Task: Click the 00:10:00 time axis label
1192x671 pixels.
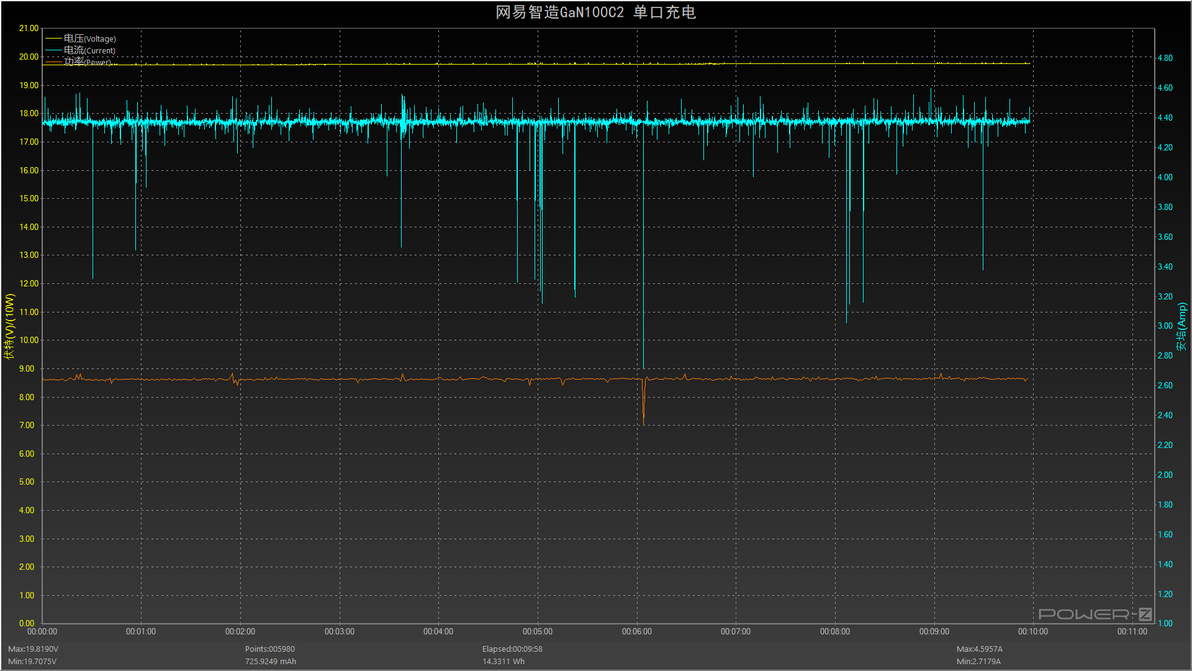Action: [1033, 631]
